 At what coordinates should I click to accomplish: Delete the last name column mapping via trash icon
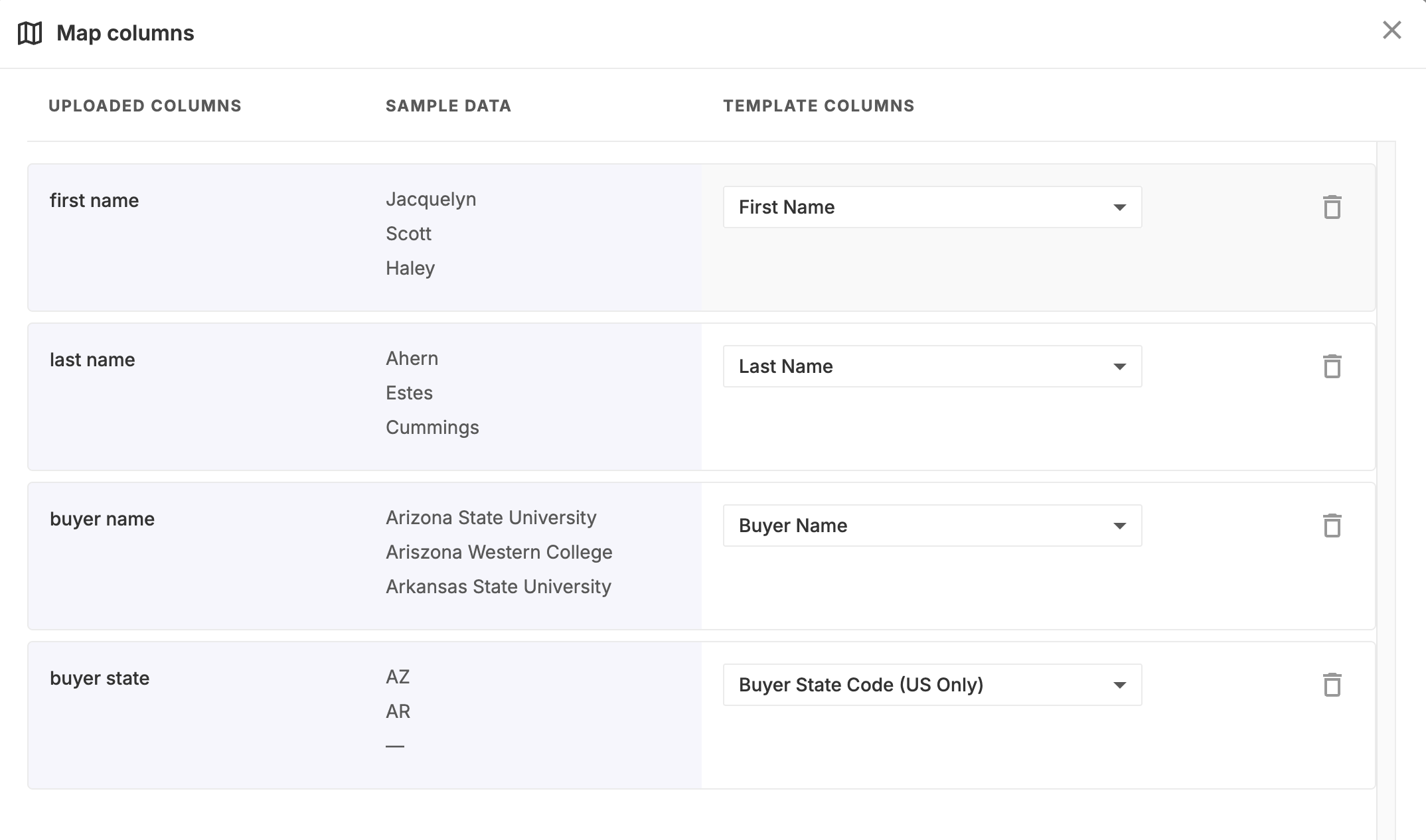(x=1333, y=366)
